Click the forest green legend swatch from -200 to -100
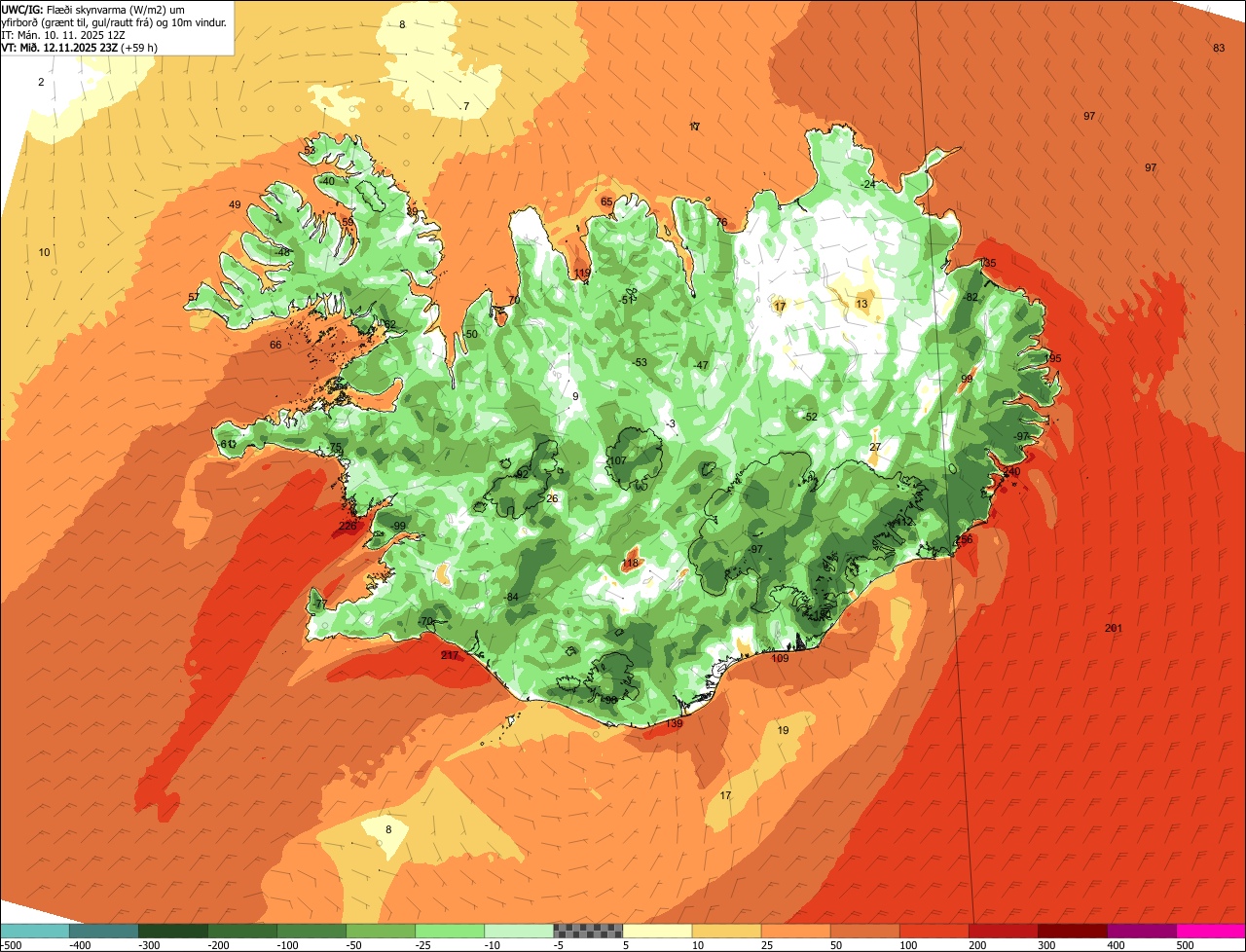Screen dimensions: 1246x952 pyautogui.click(x=242, y=931)
